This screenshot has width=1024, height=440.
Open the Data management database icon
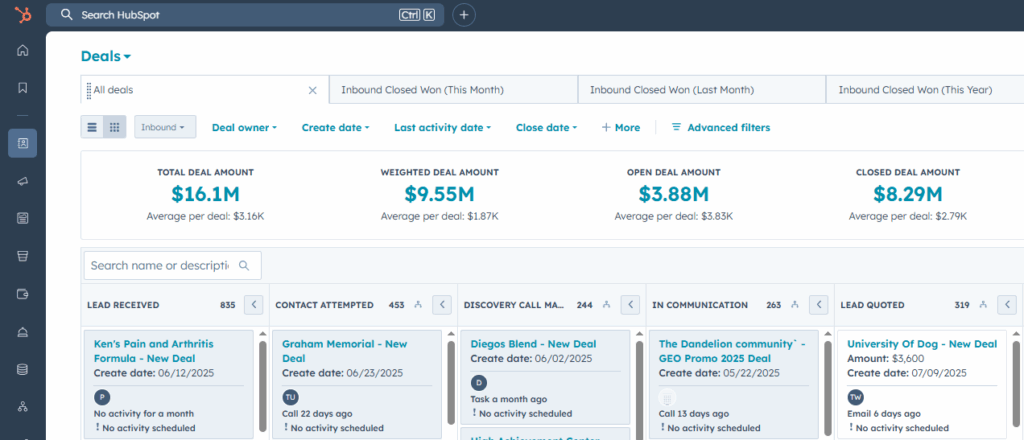coord(23,369)
